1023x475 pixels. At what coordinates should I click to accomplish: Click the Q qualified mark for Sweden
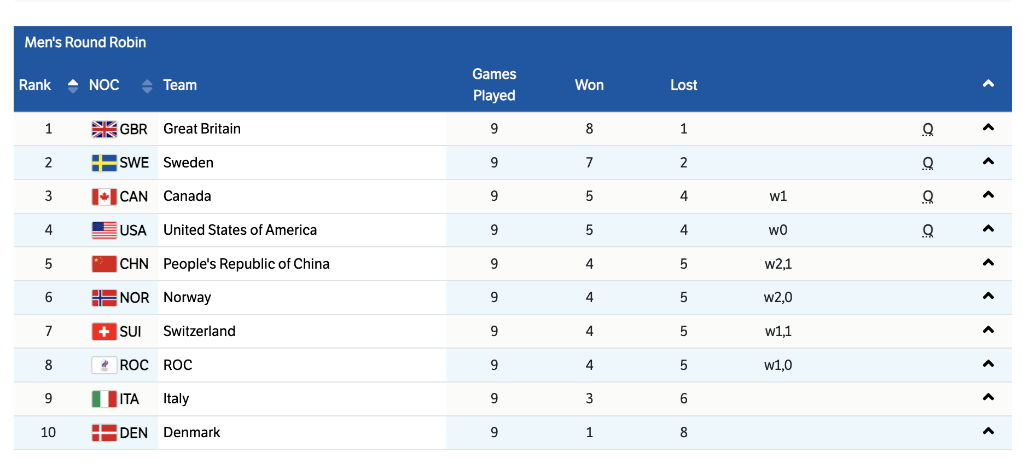point(928,163)
